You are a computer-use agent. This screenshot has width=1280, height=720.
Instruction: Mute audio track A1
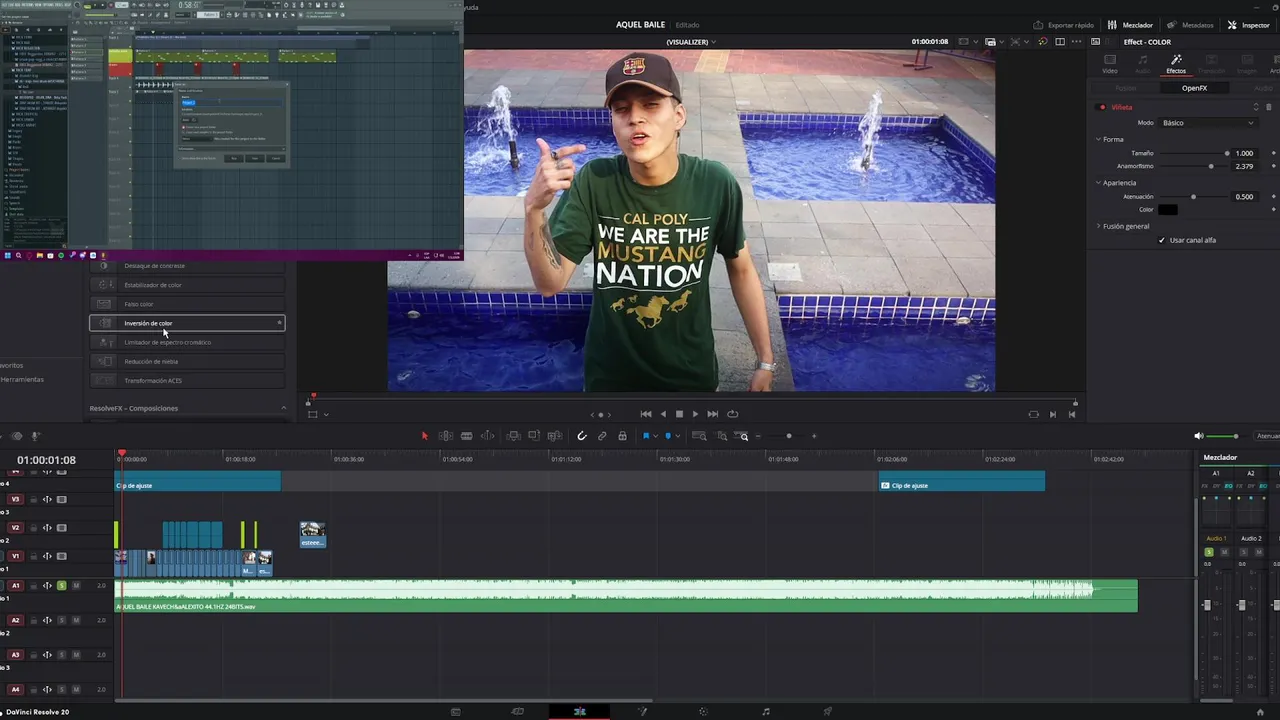(76, 585)
